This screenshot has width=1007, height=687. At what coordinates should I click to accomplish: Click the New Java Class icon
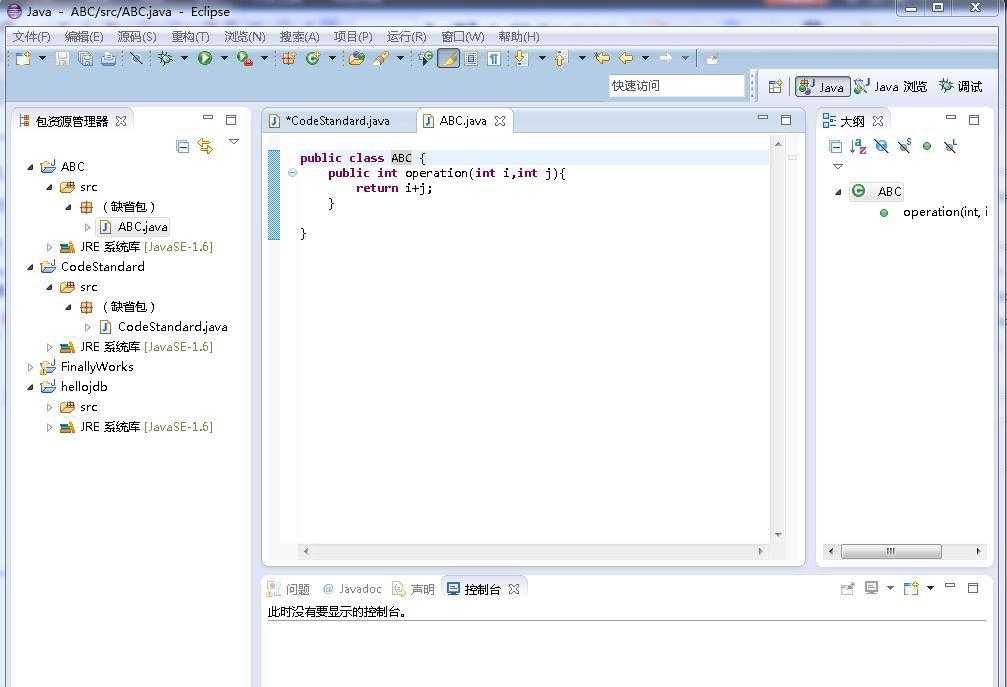(x=313, y=58)
